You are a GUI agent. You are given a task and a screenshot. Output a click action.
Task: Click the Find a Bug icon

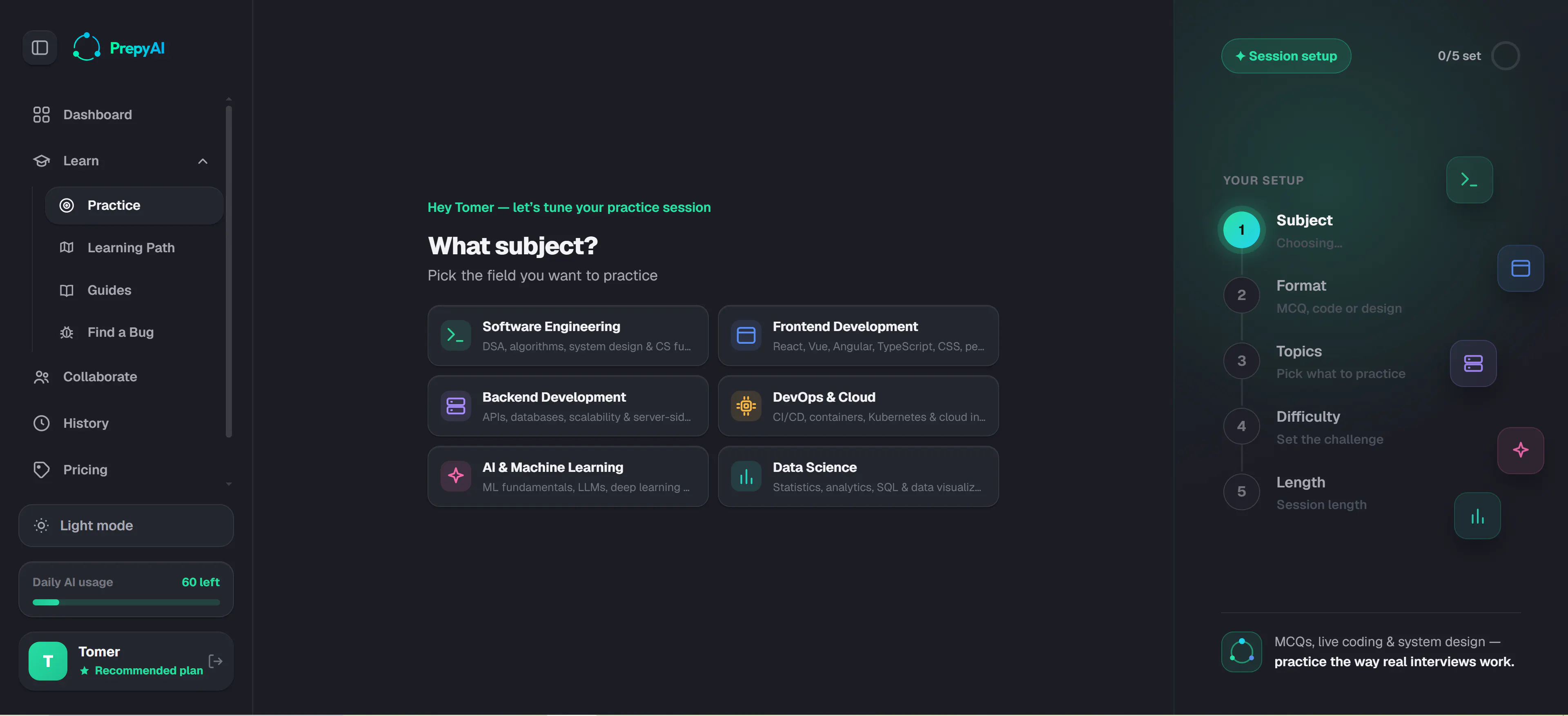coord(66,332)
